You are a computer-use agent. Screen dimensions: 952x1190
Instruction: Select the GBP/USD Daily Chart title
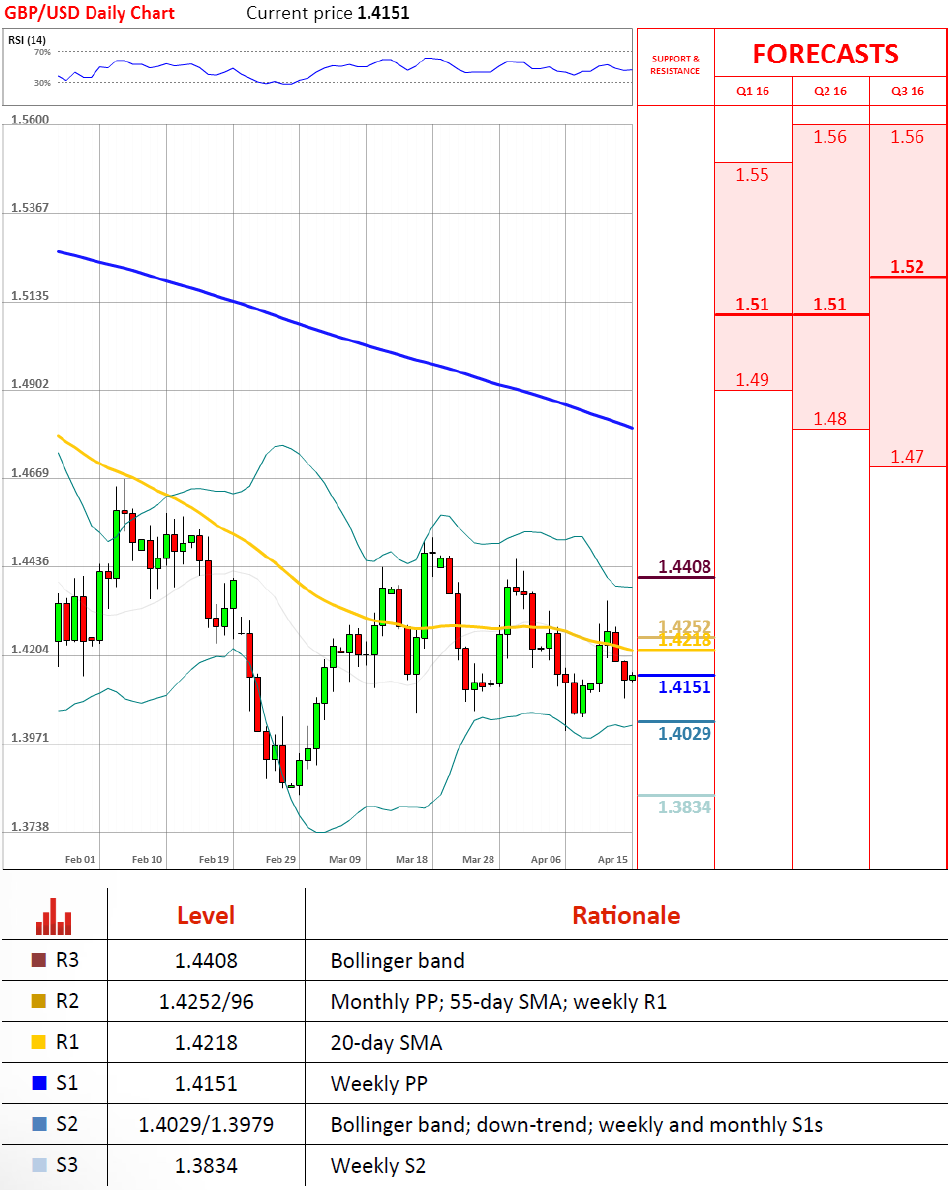tap(90, 13)
